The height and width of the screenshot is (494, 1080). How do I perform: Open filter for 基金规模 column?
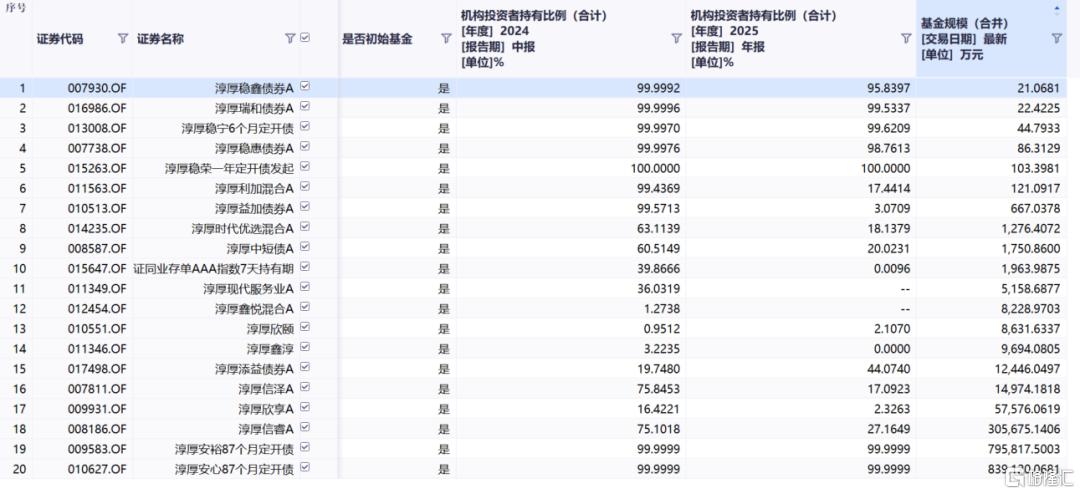coord(1057,39)
